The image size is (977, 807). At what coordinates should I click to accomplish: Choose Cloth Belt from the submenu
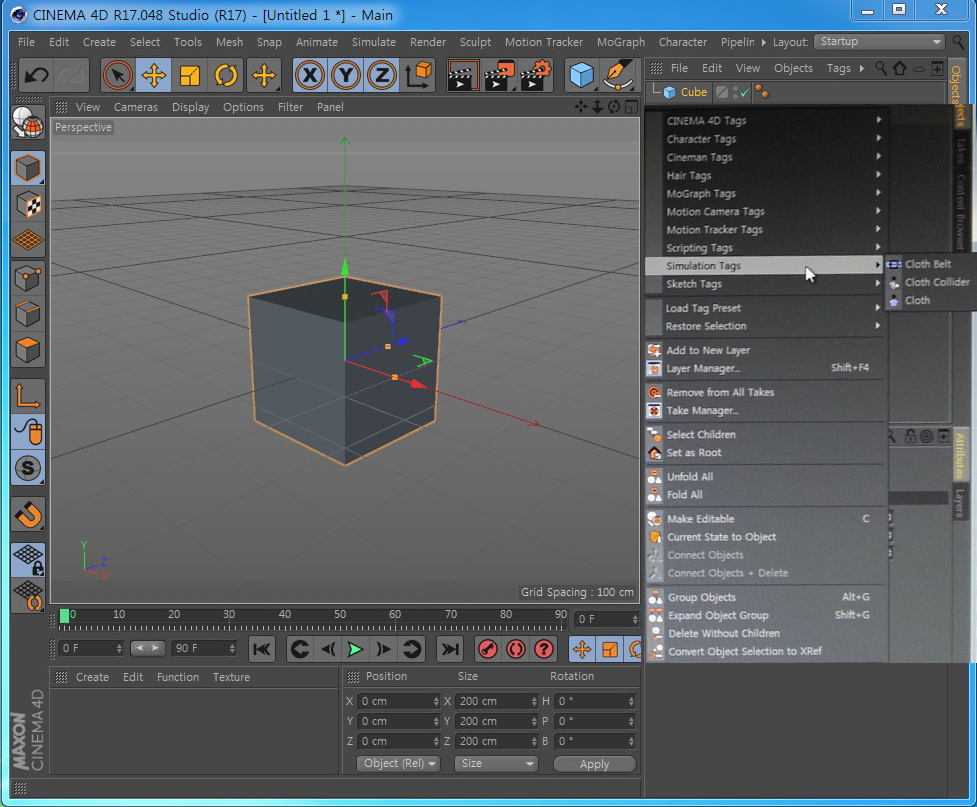point(930,264)
